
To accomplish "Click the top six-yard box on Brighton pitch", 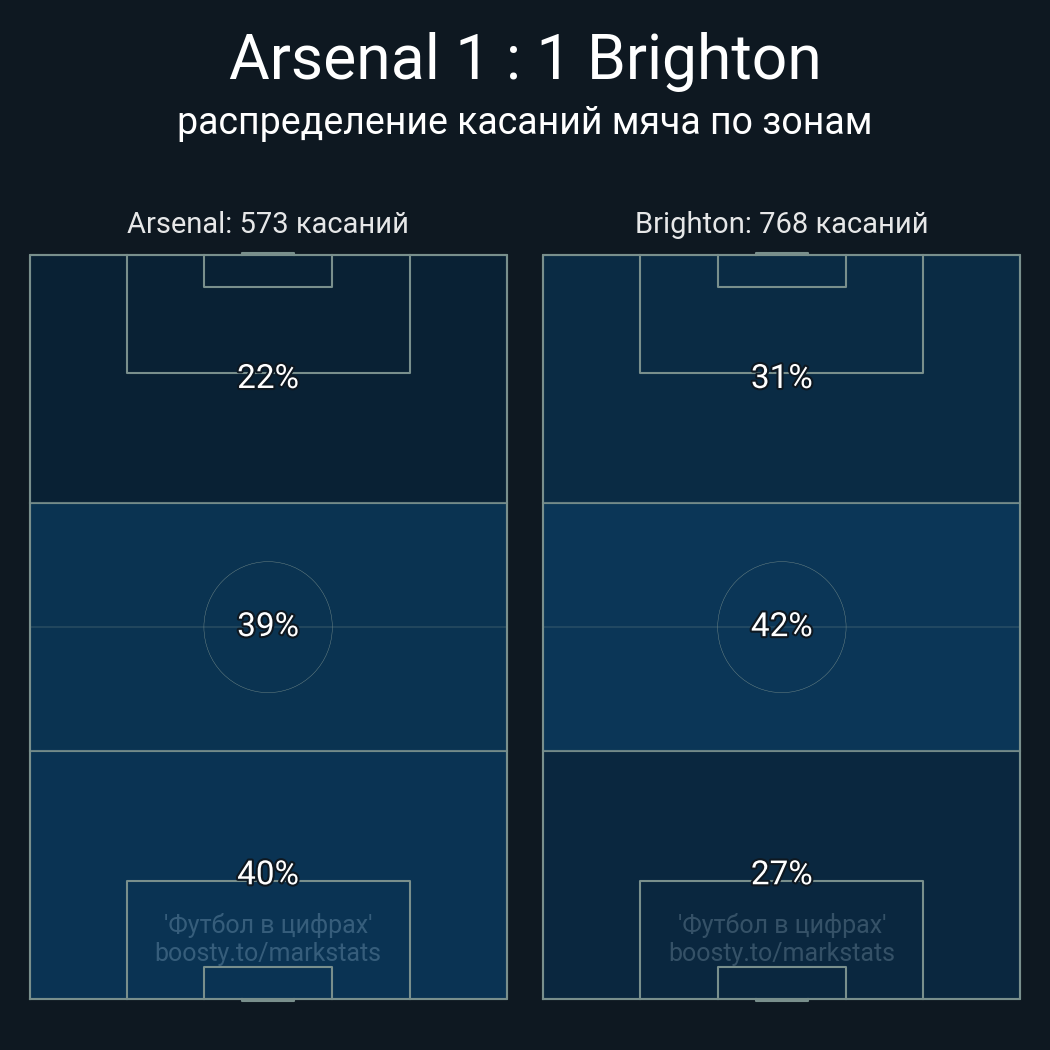I will 781,271.
